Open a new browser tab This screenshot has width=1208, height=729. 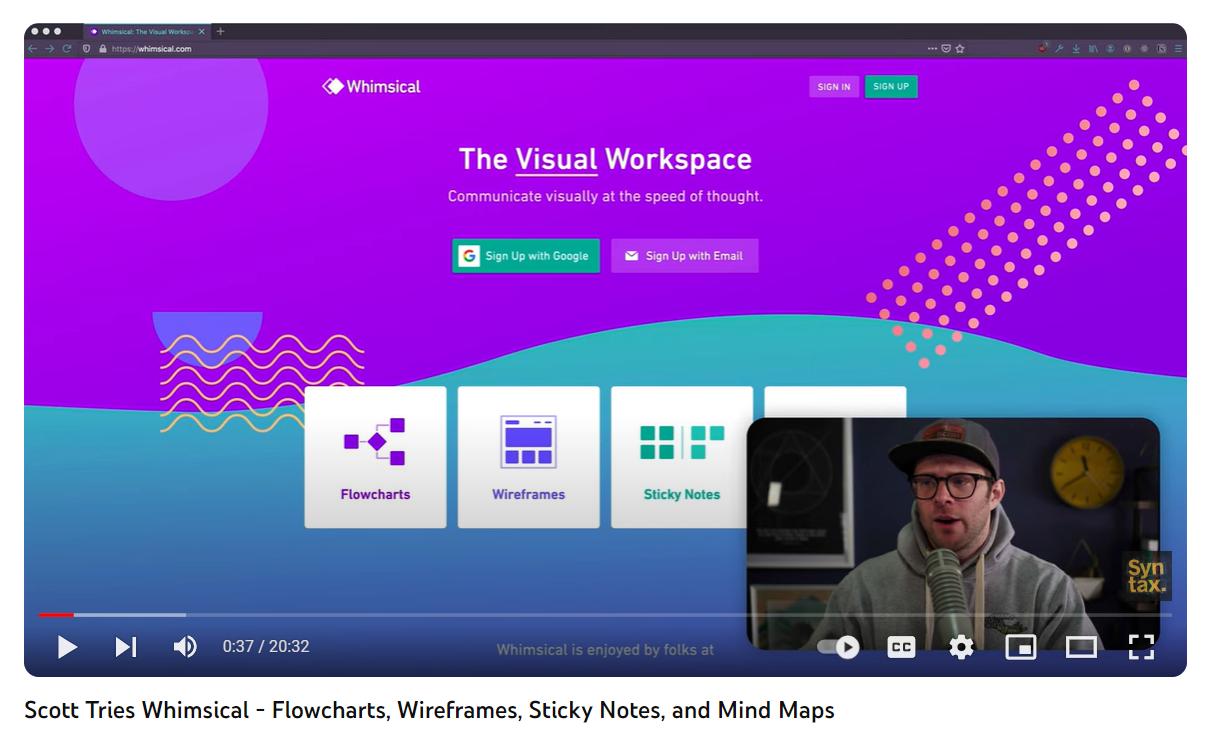[221, 31]
